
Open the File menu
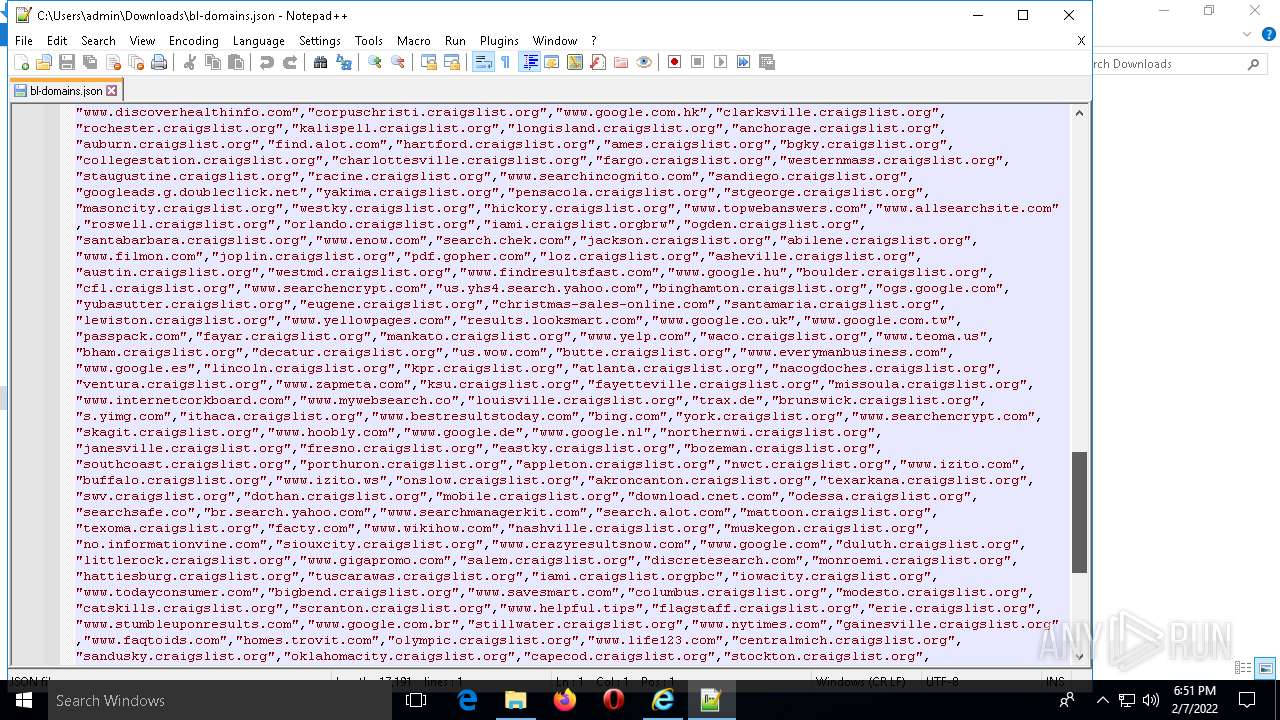click(x=24, y=41)
